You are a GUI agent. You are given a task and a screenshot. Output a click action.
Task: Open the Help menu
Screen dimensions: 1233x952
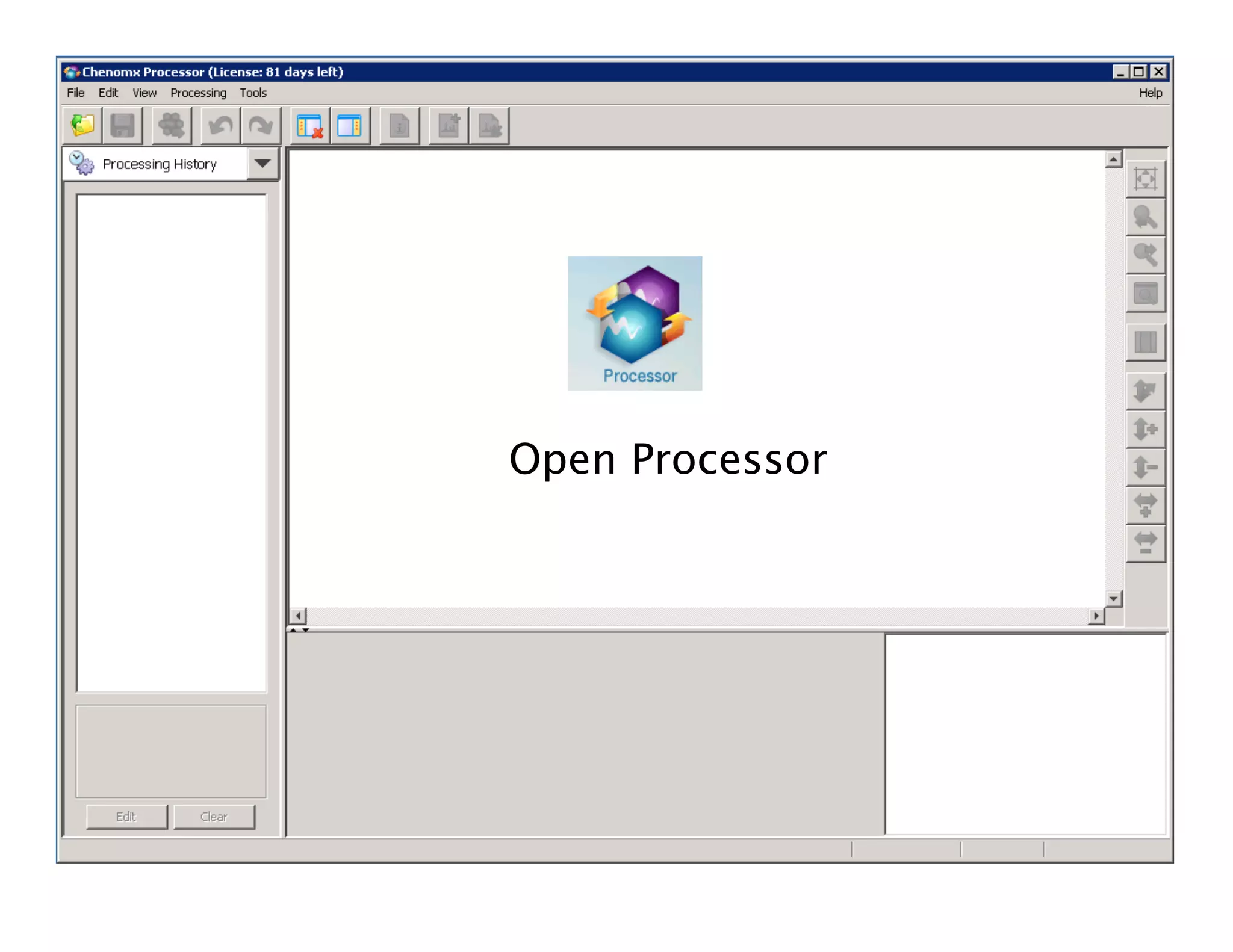tap(1150, 93)
